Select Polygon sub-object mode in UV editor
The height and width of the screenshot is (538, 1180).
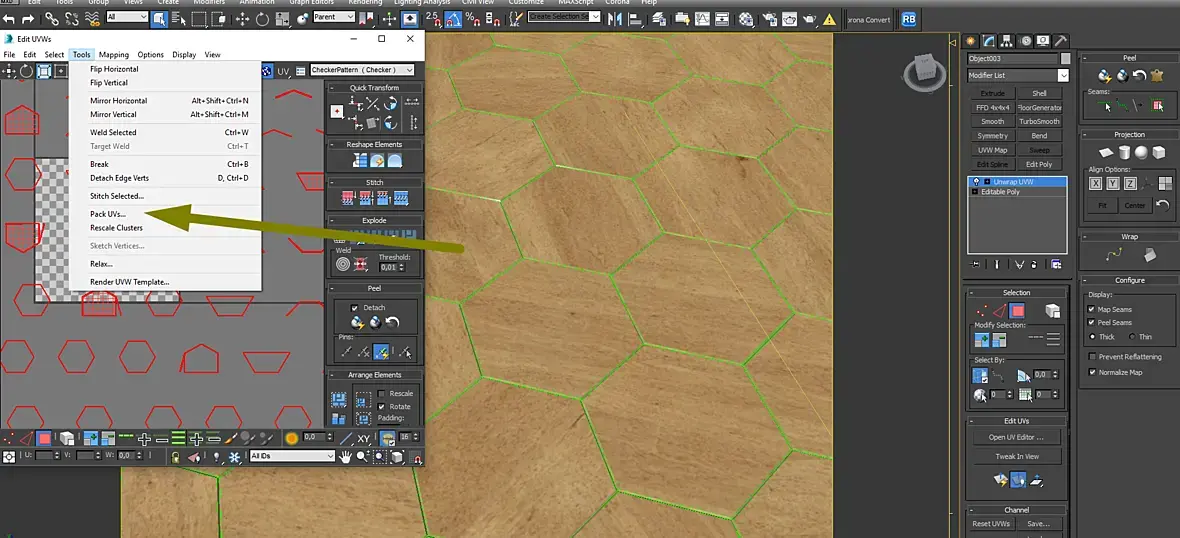coord(44,438)
